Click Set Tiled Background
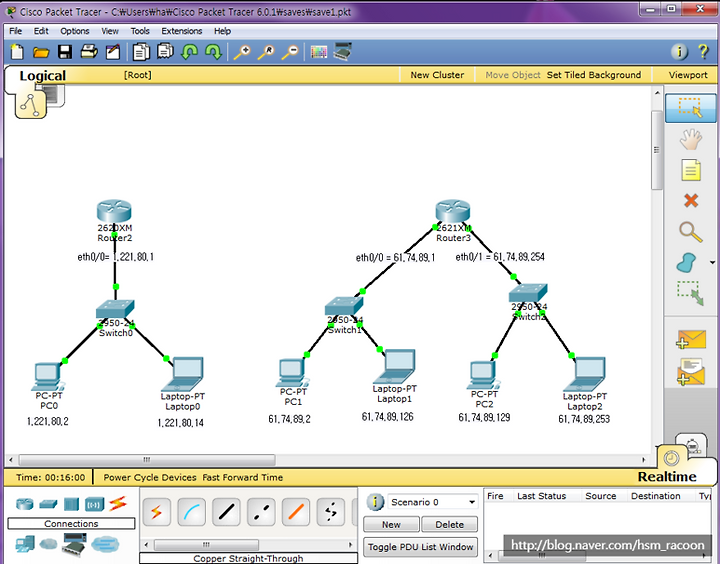720x564 pixels. click(594, 75)
